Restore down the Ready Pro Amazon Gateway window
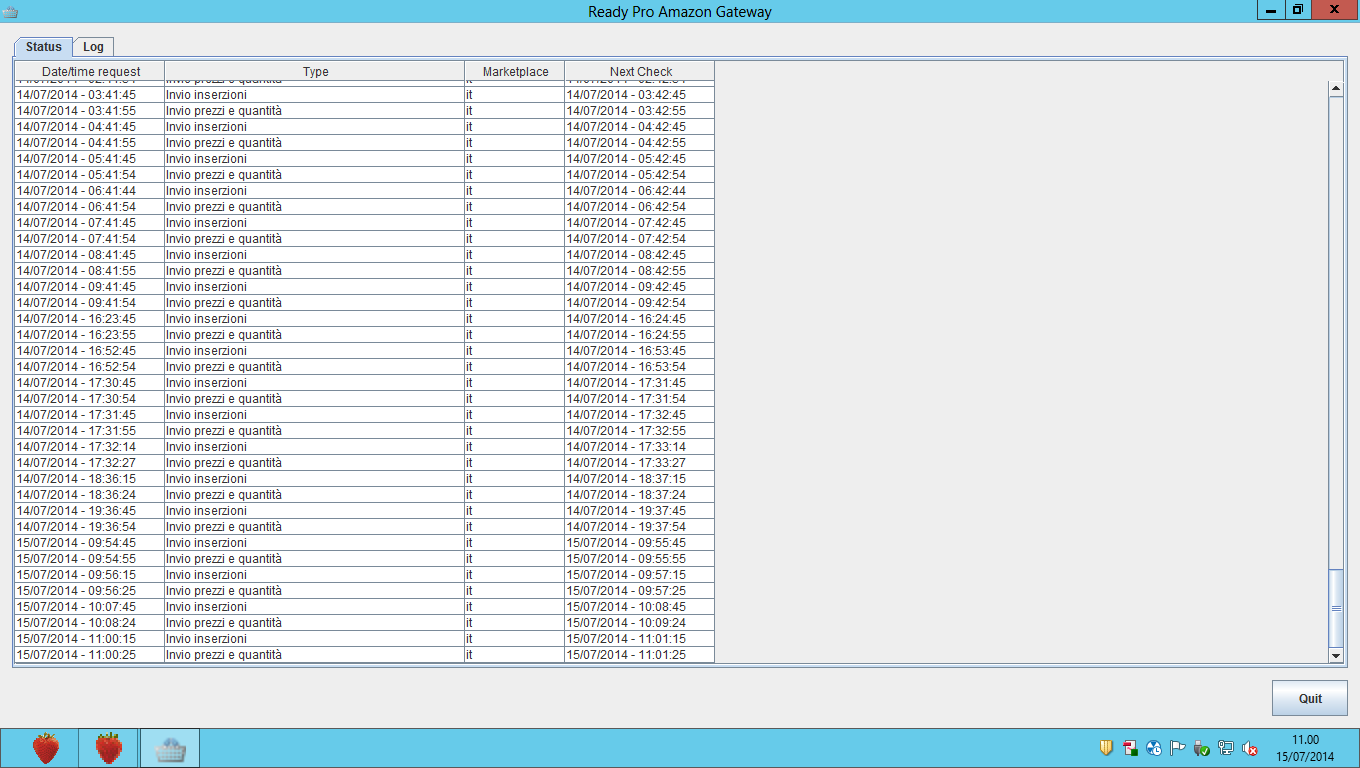 [1297, 9]
